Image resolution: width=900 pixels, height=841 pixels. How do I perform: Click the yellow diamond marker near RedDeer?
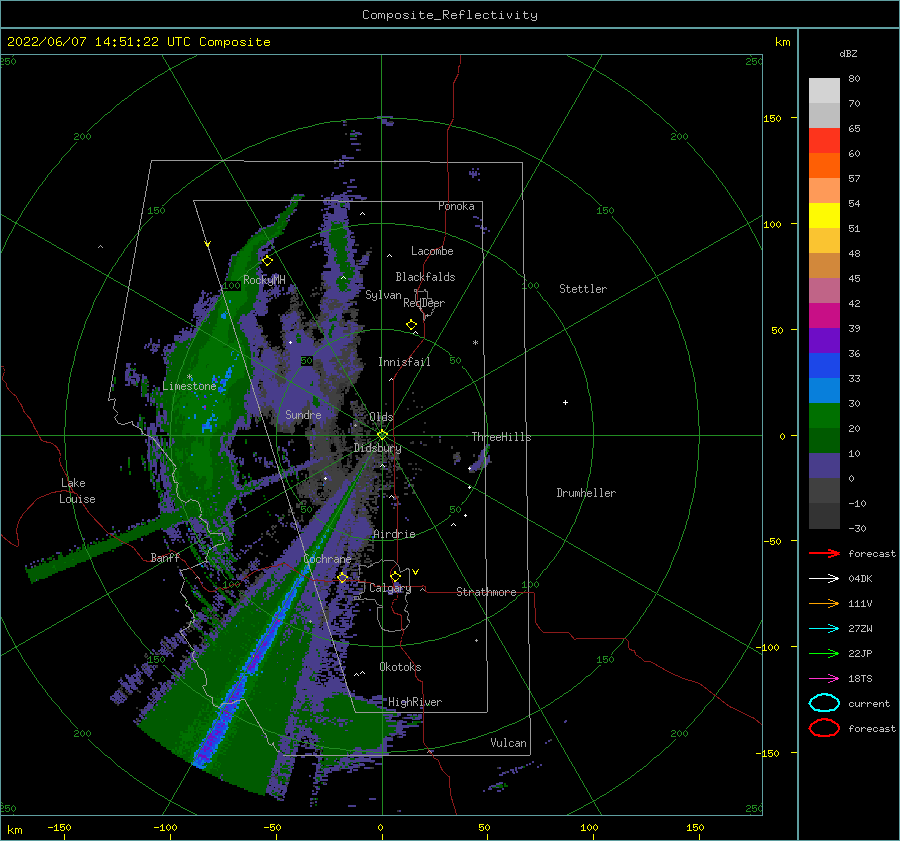pyautogui.click(x=412, y=325)
